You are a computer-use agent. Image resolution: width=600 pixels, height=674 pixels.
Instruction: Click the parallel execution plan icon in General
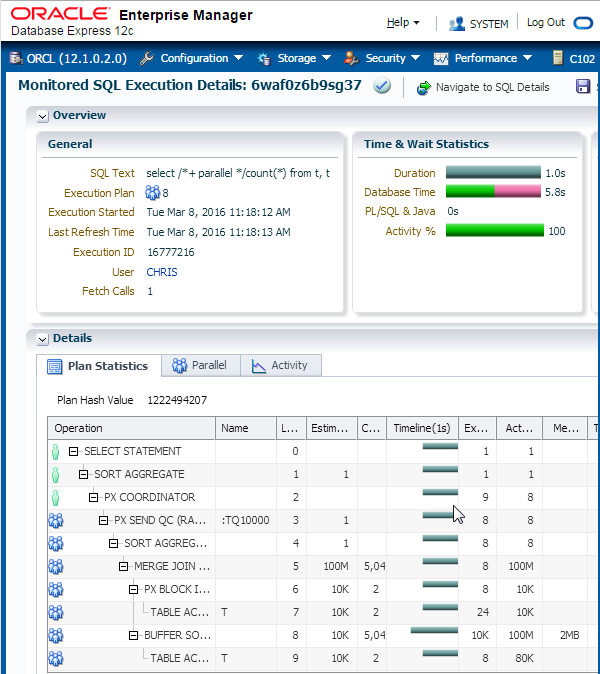tap(152, 193)
